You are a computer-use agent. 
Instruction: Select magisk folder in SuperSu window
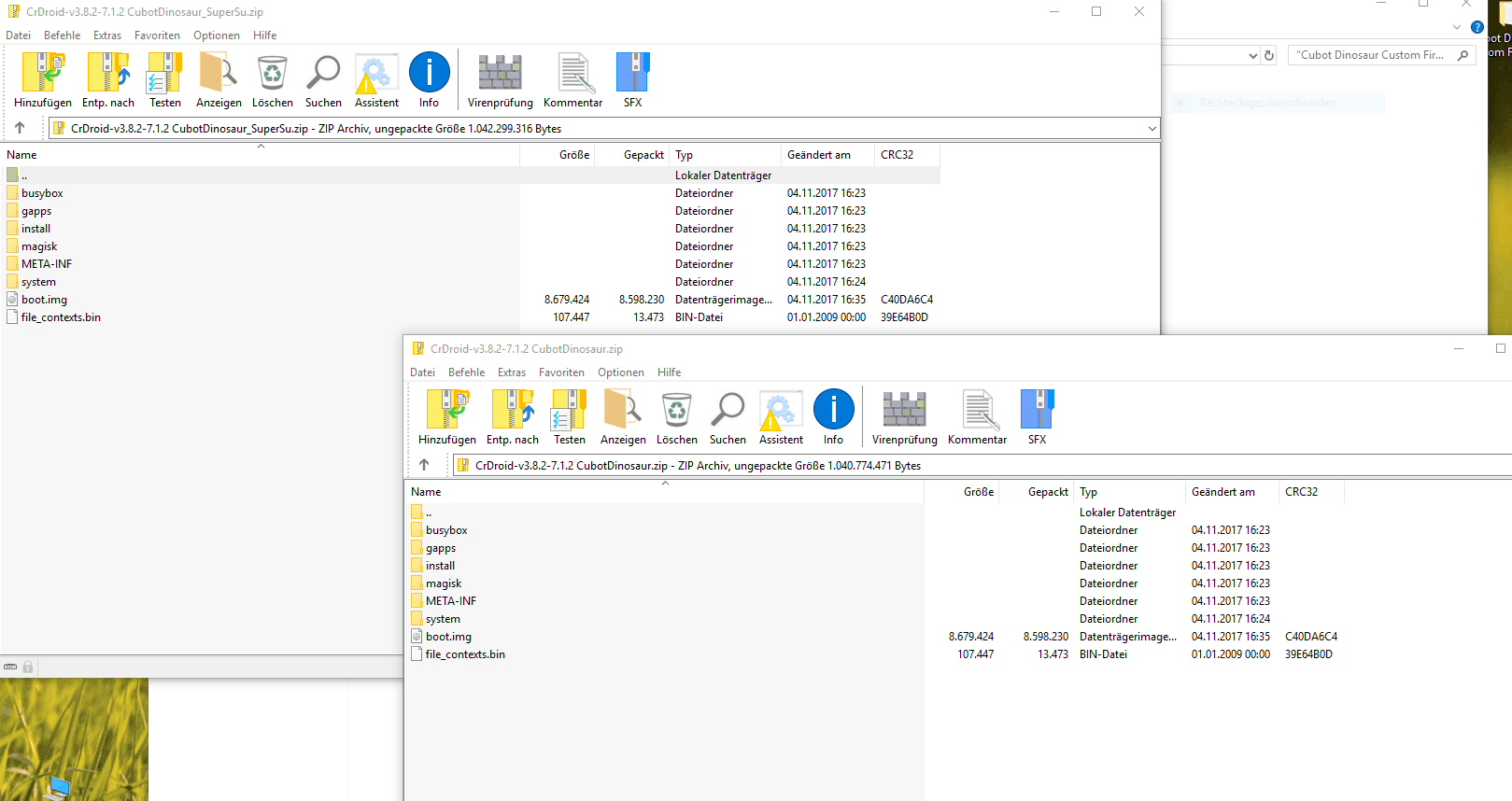tap(39, 246)
